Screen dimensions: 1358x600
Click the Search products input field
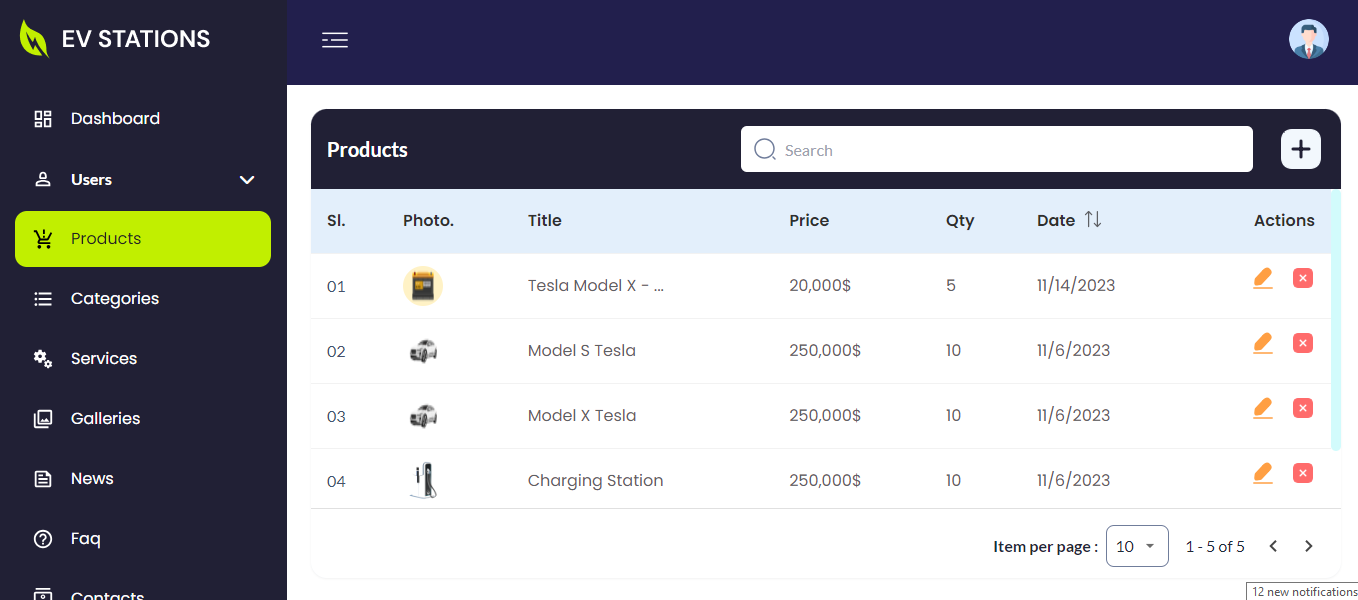(x=1010, y=150)
